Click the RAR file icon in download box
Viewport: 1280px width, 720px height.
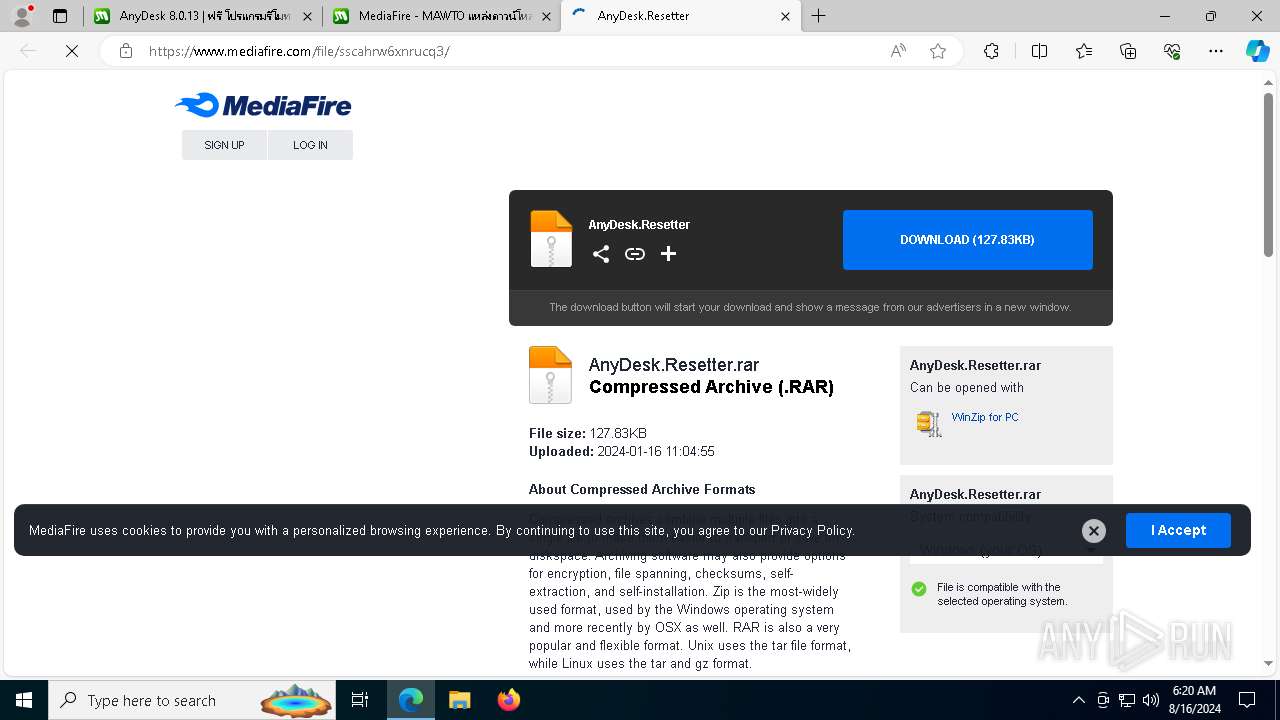(551, 239)
